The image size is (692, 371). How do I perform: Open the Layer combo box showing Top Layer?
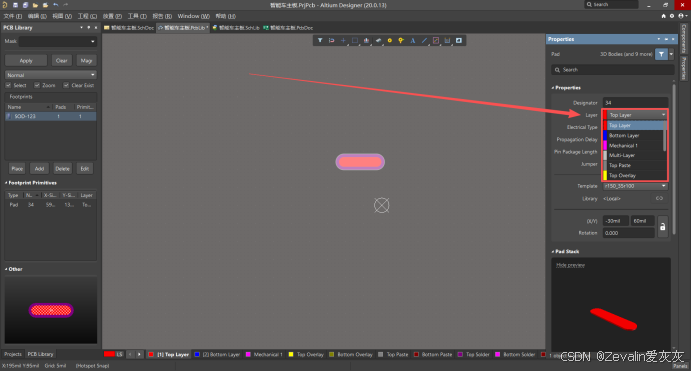(x=636, y=115)
